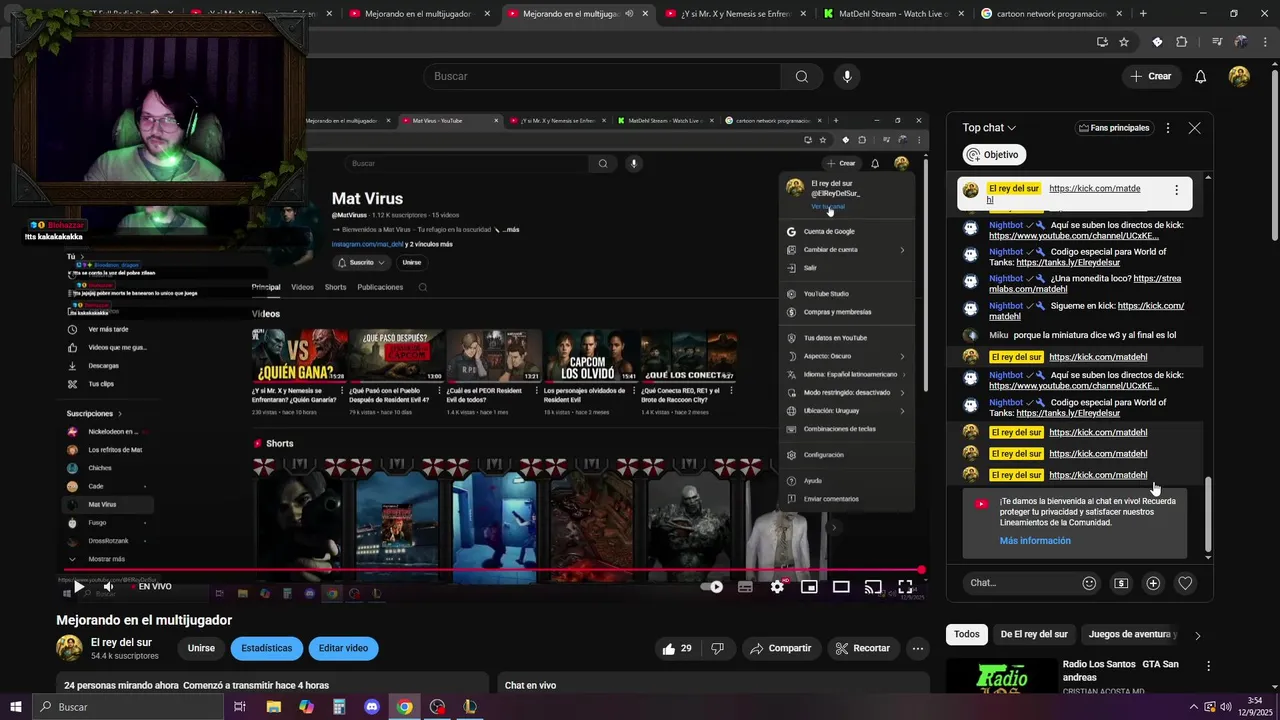Click the install/cast icon in address bar

tap(1102, 42)
